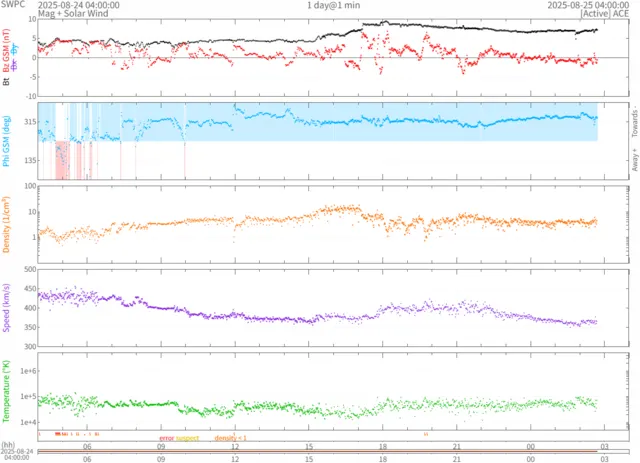Screen dimensions: 640x463
Task: Click the yellow 'suspect' legend entry
Action: click(188, 438)
